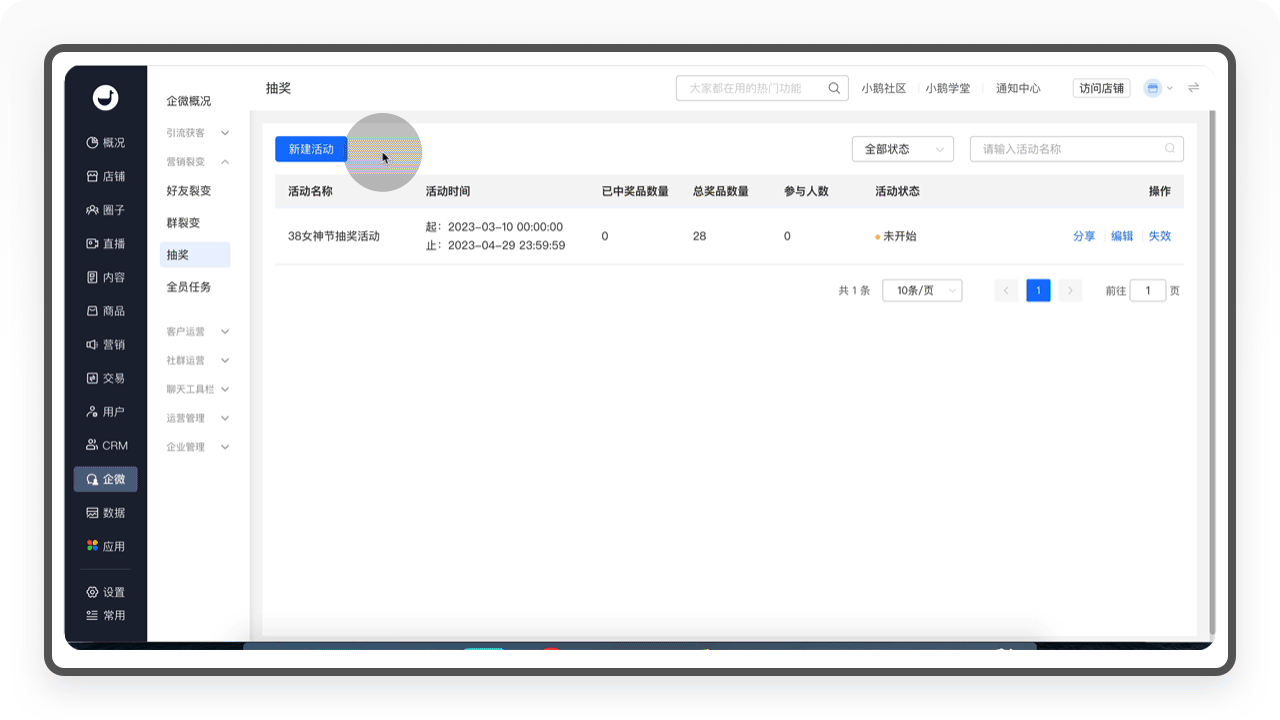Click the 新建活动 button
The width and height of the screenshot is (1280, 720).
(x=311, y=149)
